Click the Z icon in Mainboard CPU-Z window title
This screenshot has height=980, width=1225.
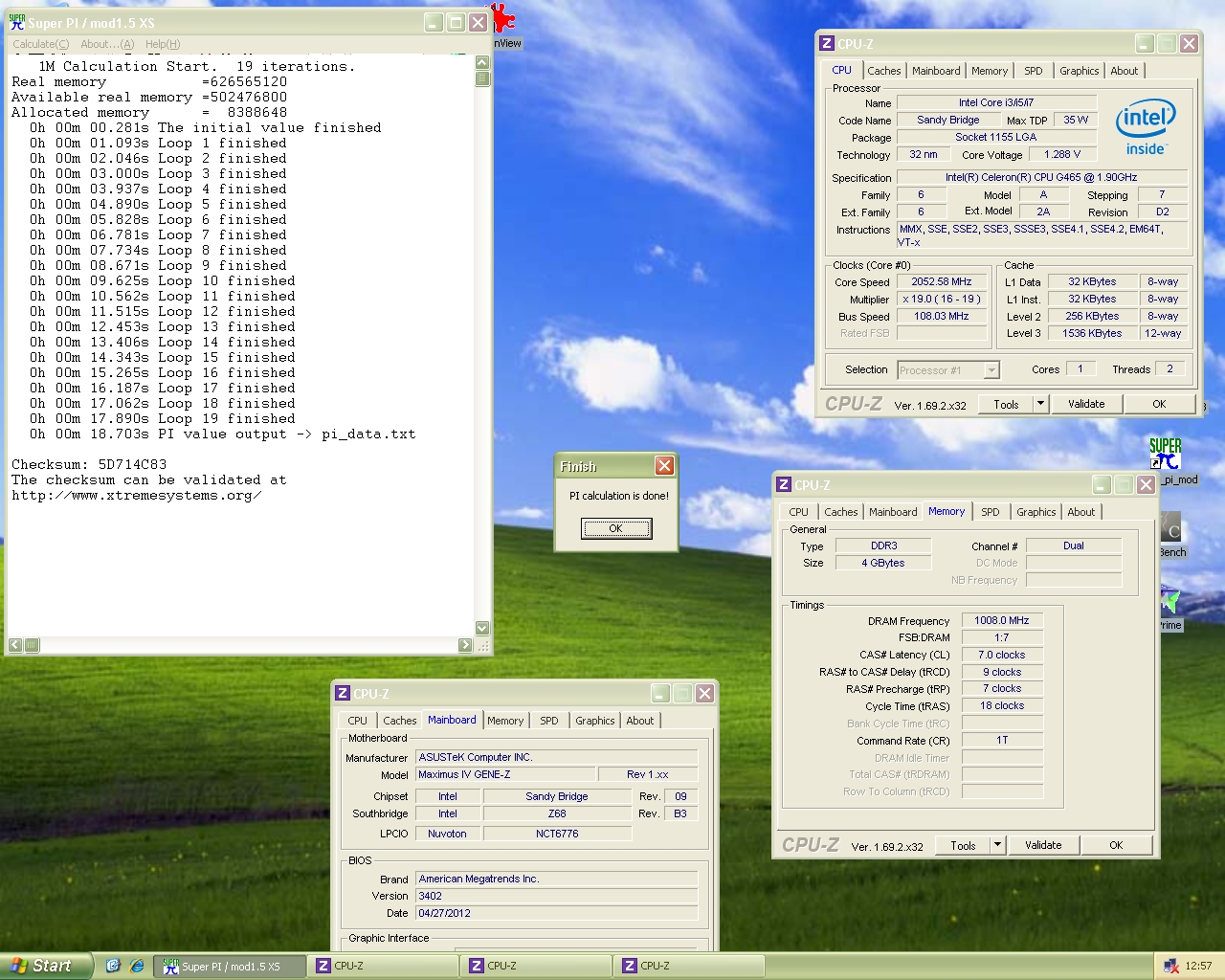[343, 693]
